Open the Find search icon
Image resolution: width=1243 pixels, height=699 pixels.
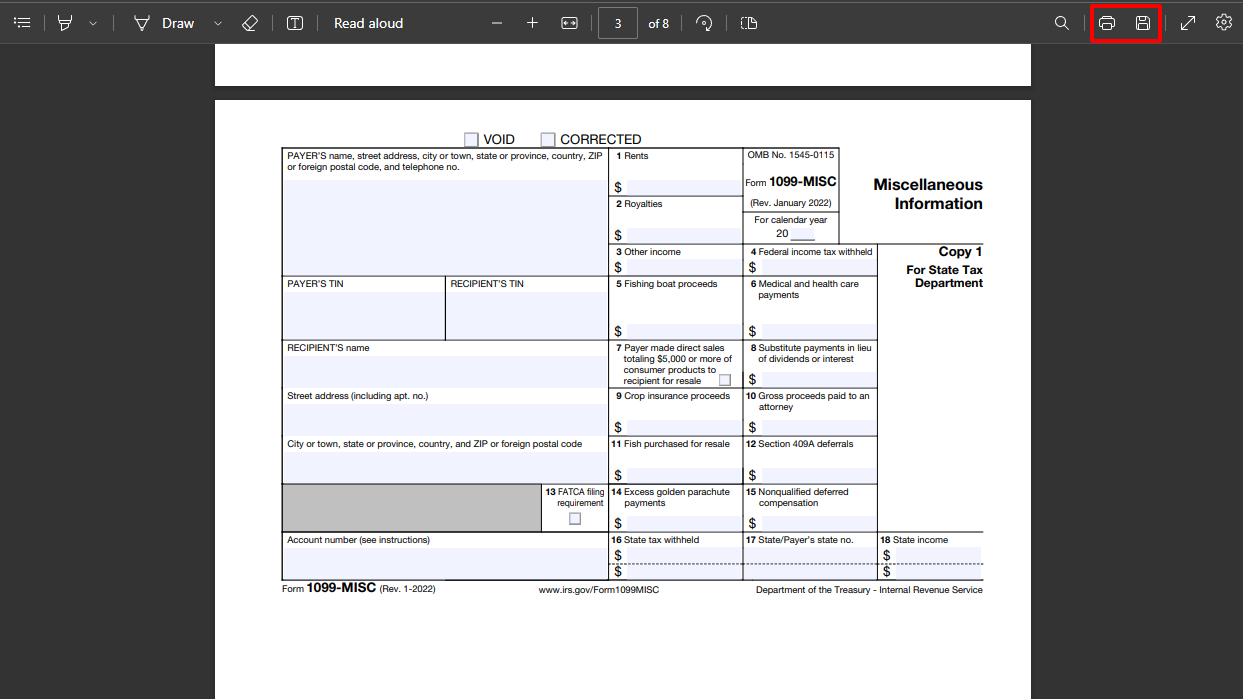(x=1062, y=23)
